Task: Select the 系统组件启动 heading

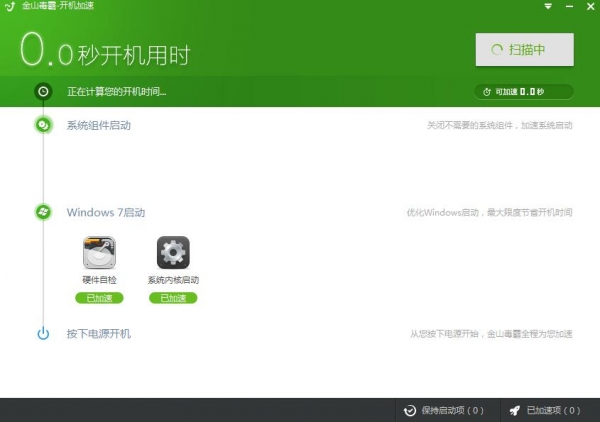Action: click(x=99, y=125)
